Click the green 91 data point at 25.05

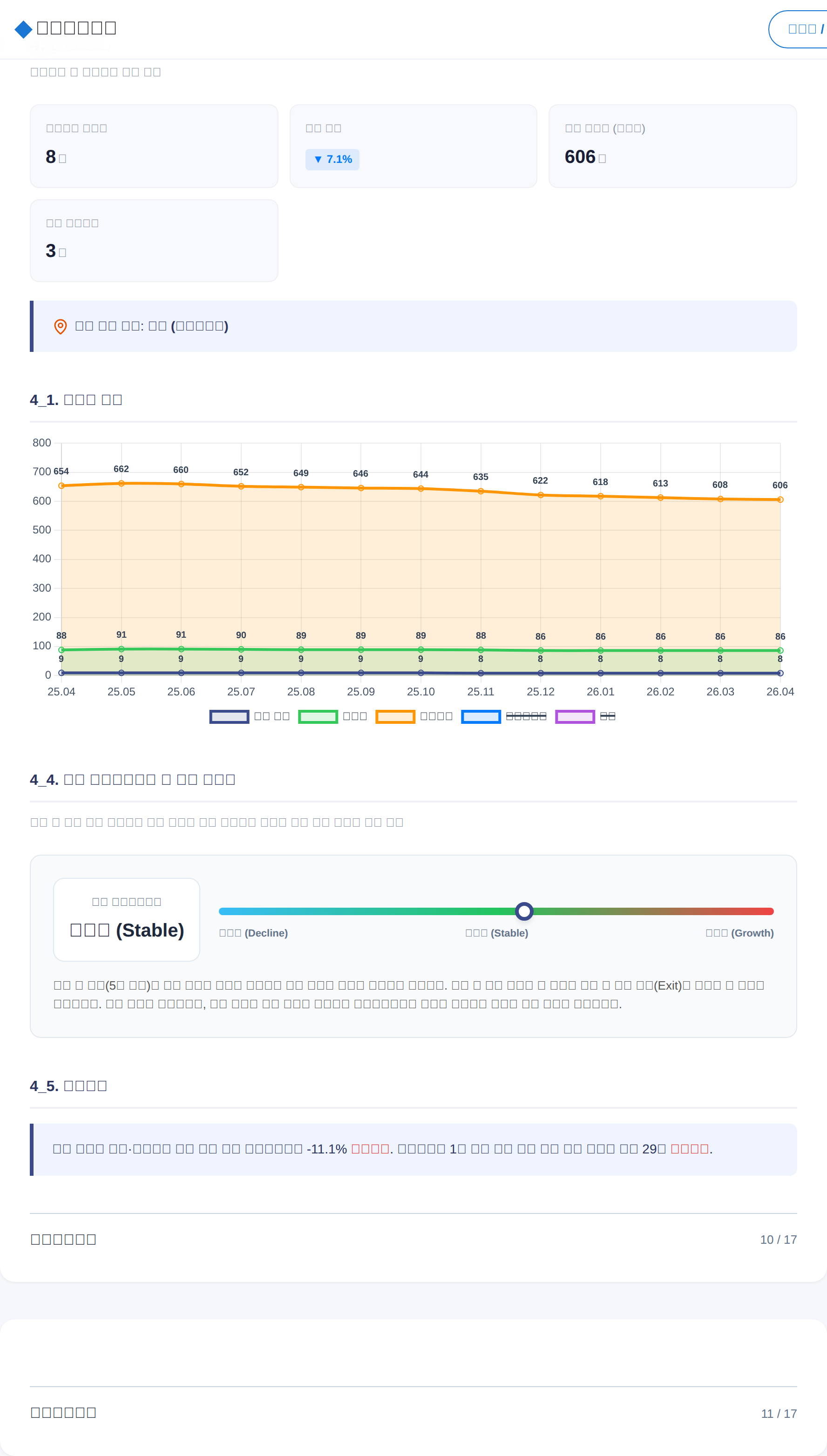pyautogui.click(x=121, y=649)
